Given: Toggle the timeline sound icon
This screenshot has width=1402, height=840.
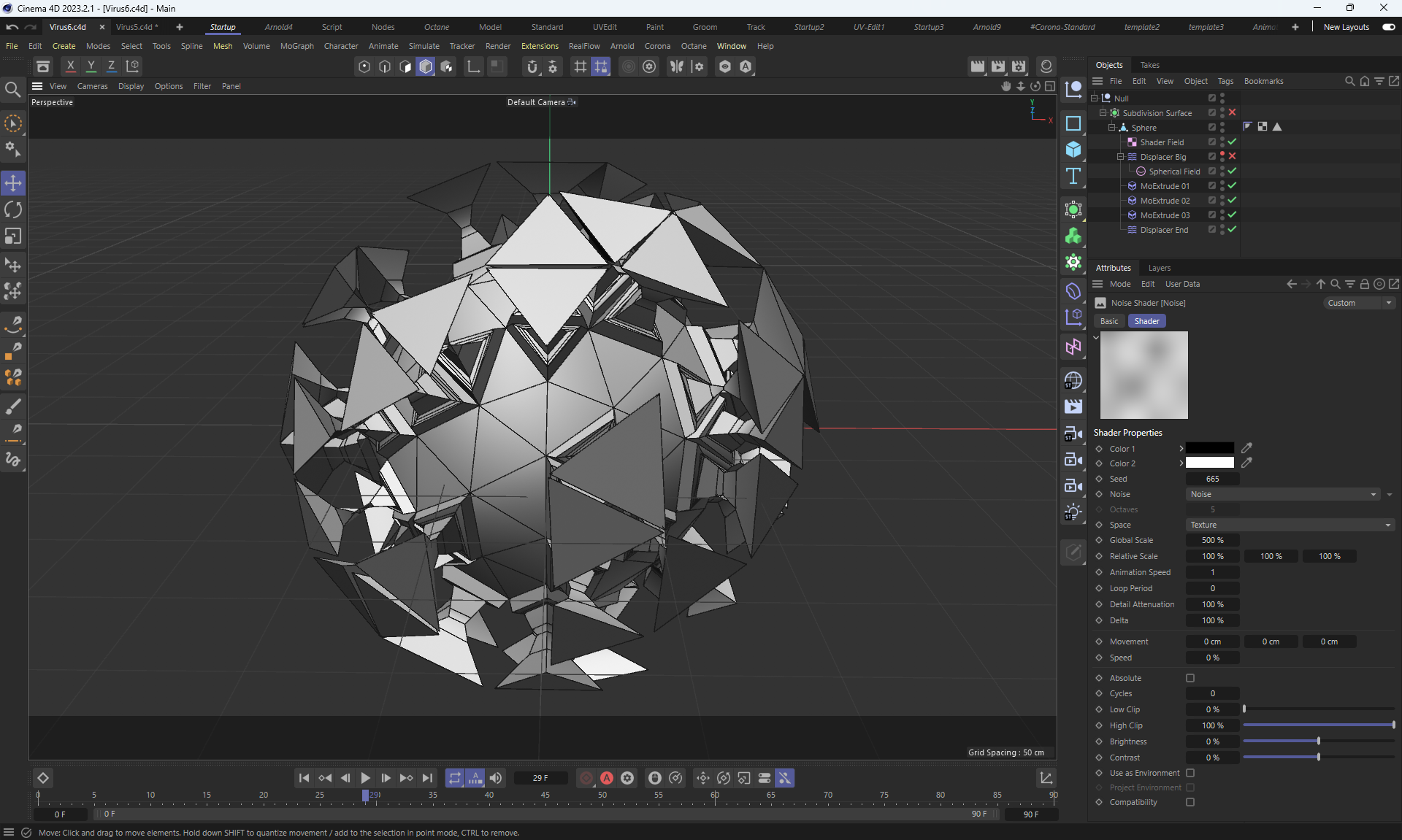Looking at the screenshot, I should click(496, 778).
